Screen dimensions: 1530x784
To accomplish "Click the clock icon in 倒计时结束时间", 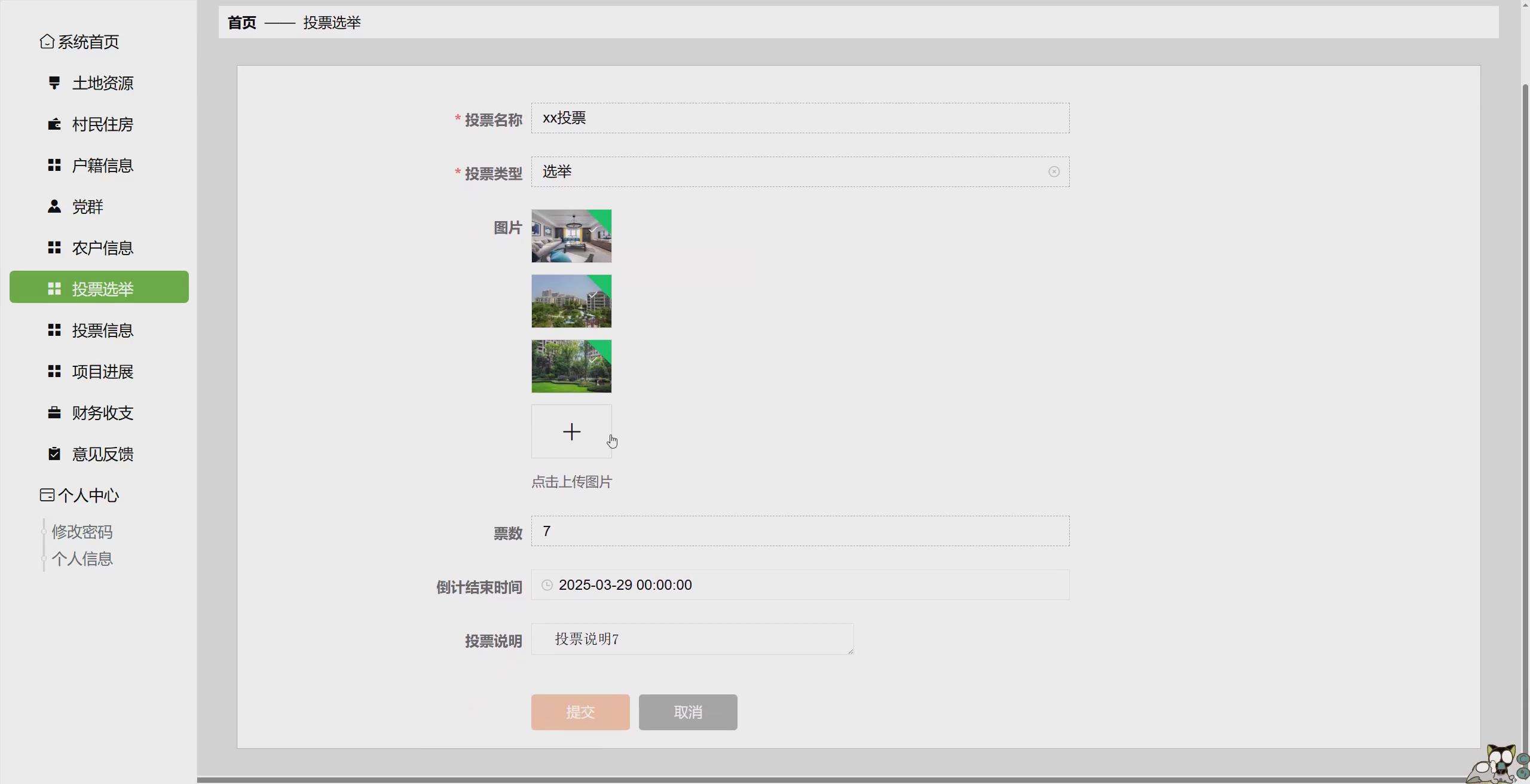I will (x=547, y=584).
